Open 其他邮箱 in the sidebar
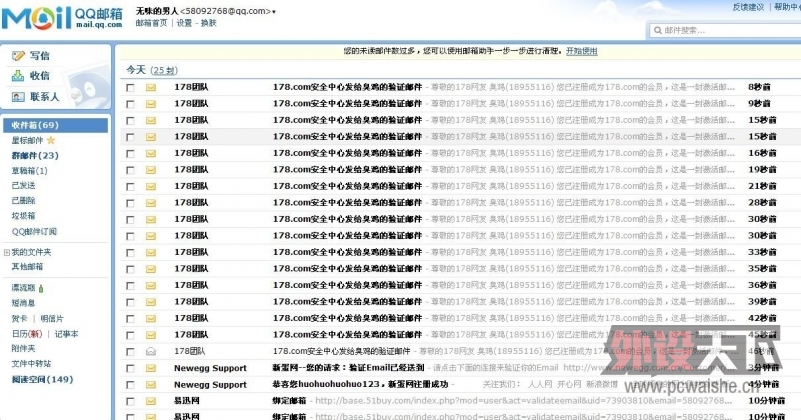Image resolution: width=801 pixels, height=420 pixels. point(28,267)
